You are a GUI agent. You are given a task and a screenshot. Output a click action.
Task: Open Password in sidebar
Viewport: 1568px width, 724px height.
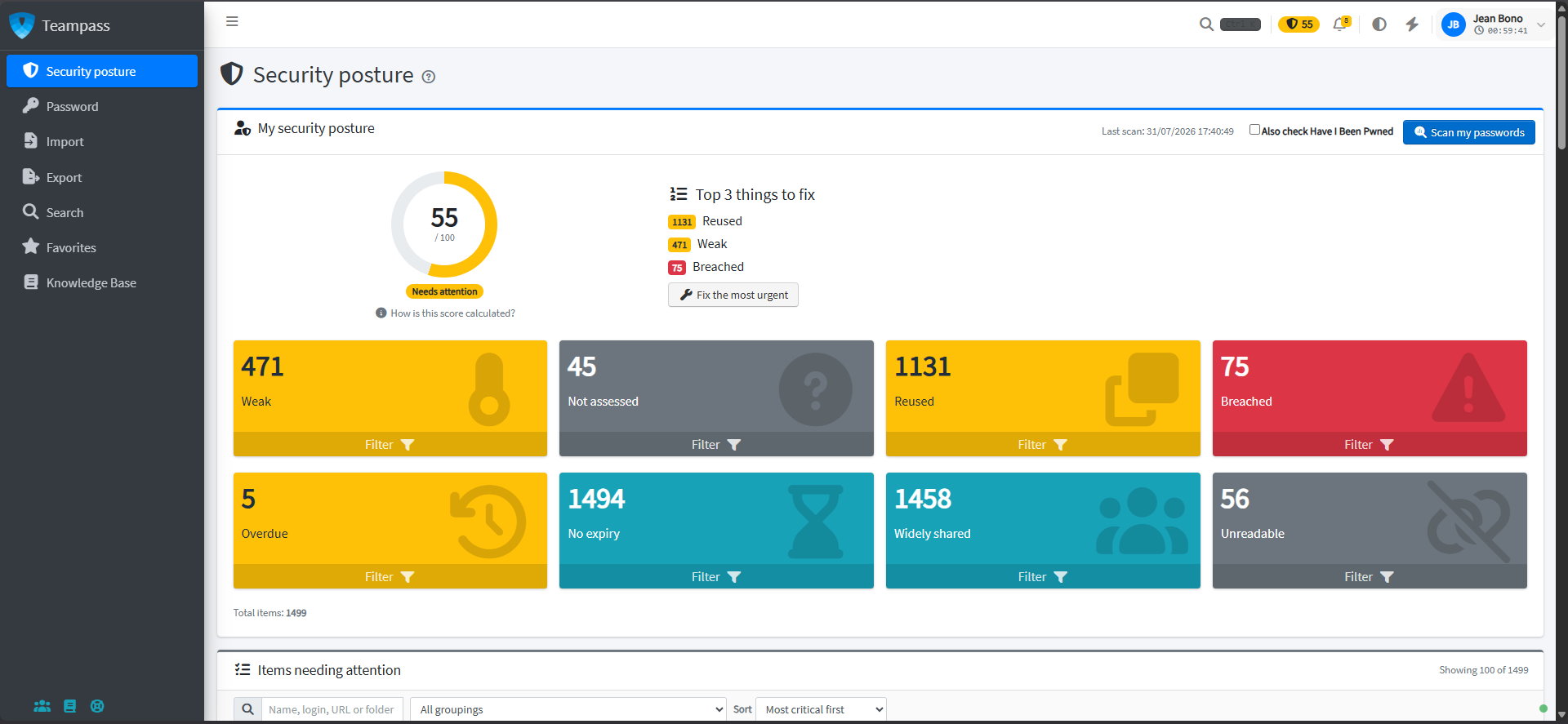pos(102,106)
